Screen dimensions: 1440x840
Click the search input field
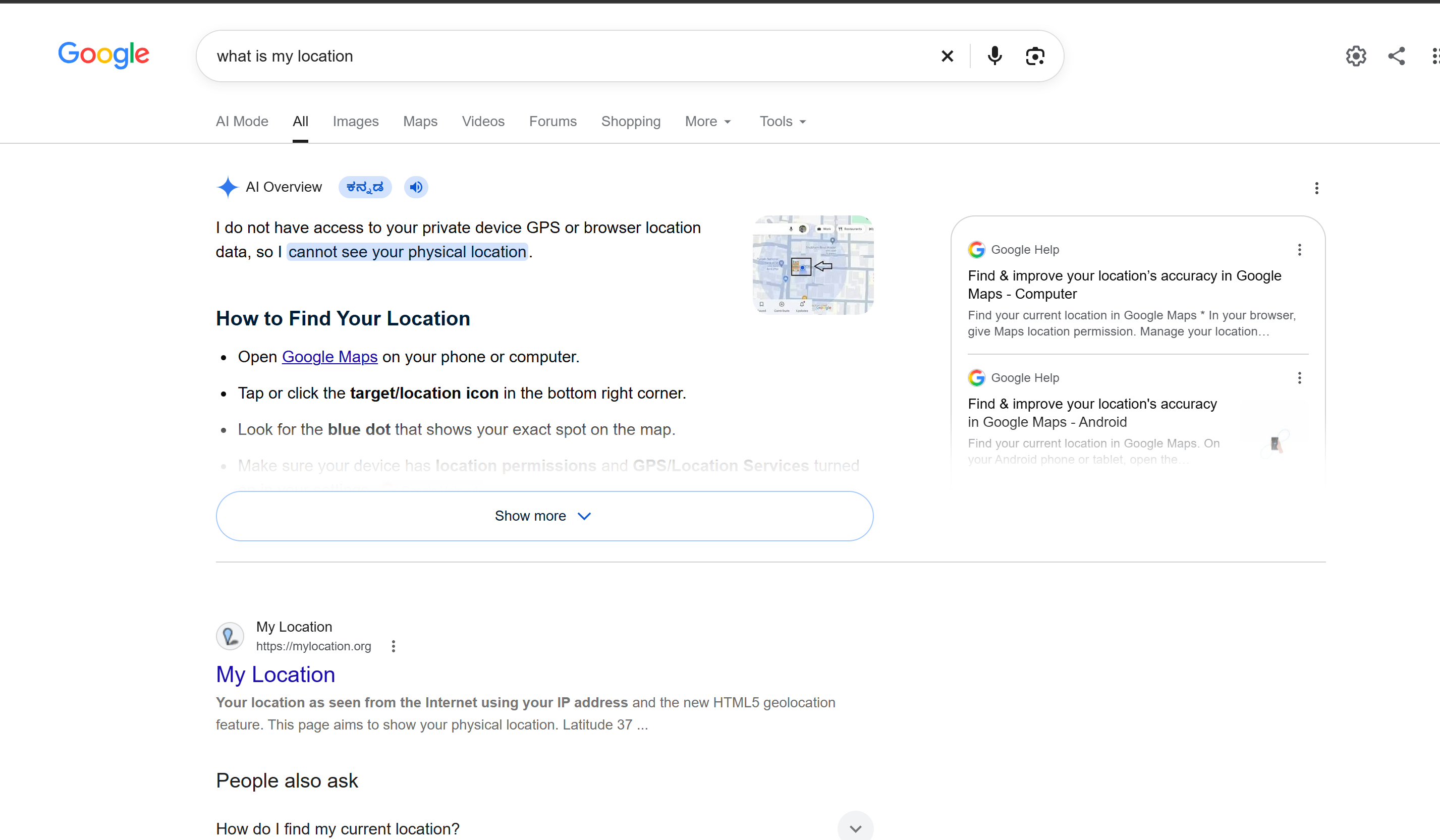(572, 56)
